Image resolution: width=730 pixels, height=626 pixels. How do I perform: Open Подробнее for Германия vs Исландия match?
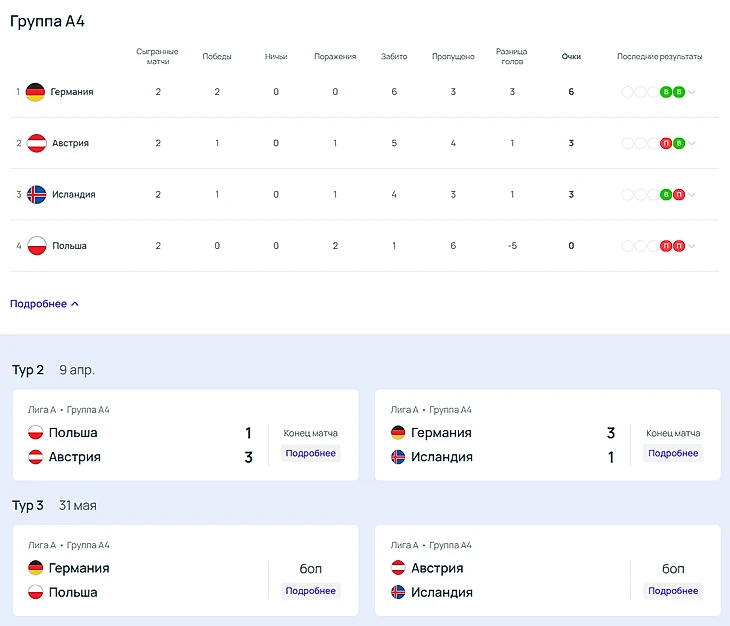point(673,453)
